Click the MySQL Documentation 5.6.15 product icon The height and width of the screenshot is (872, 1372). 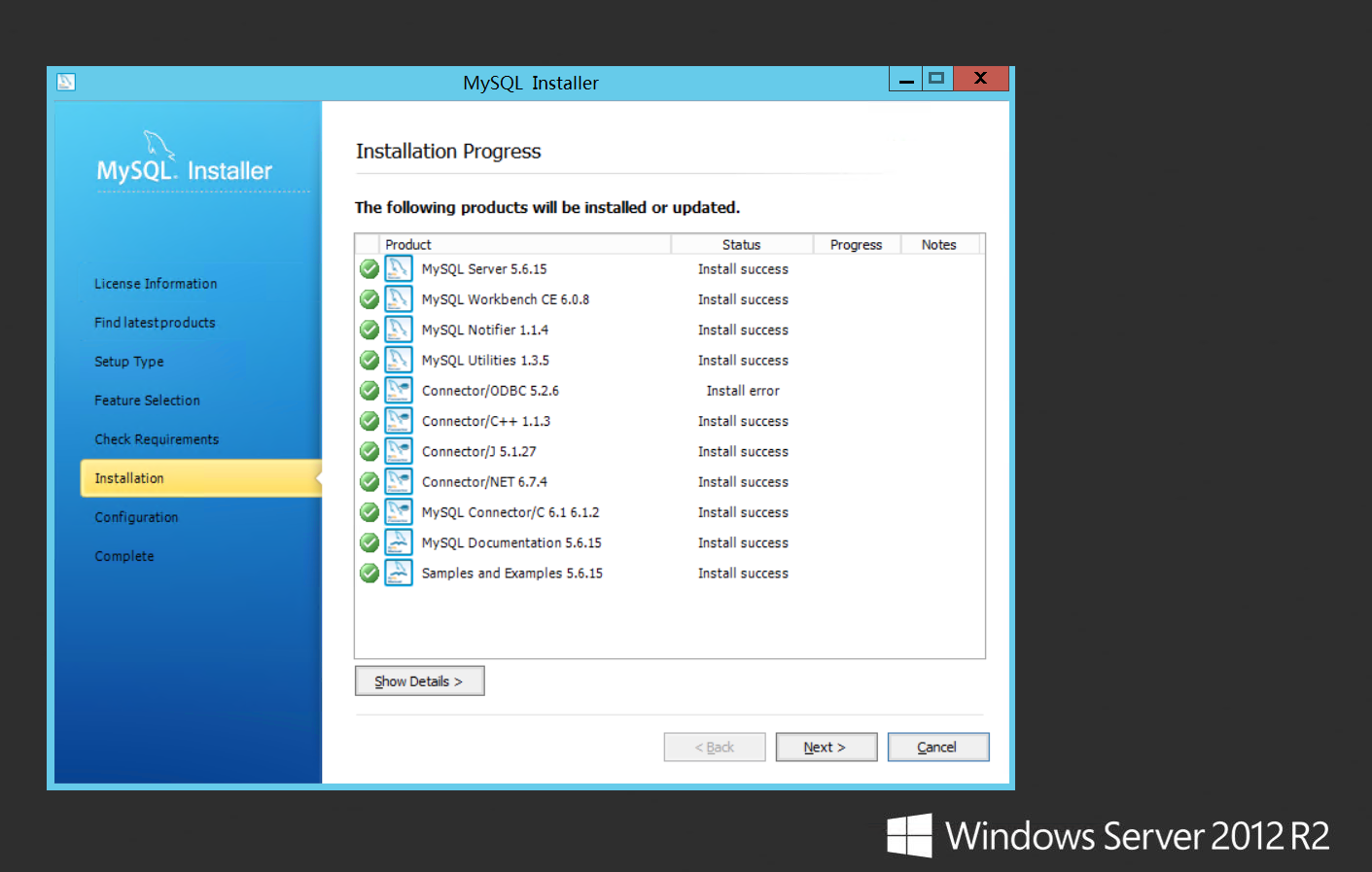(x=399, y=542)
